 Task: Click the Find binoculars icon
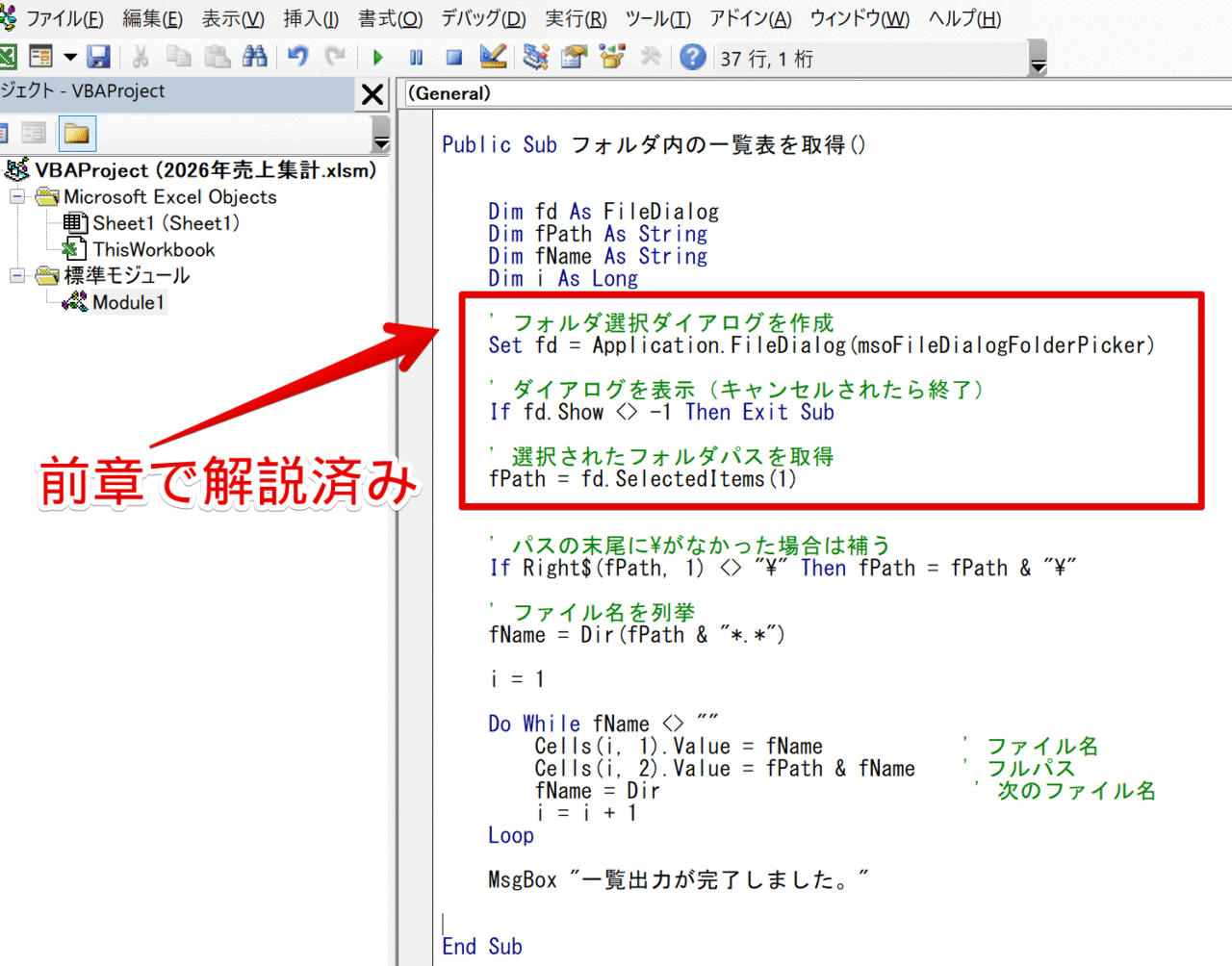click(x=255, y=58)
